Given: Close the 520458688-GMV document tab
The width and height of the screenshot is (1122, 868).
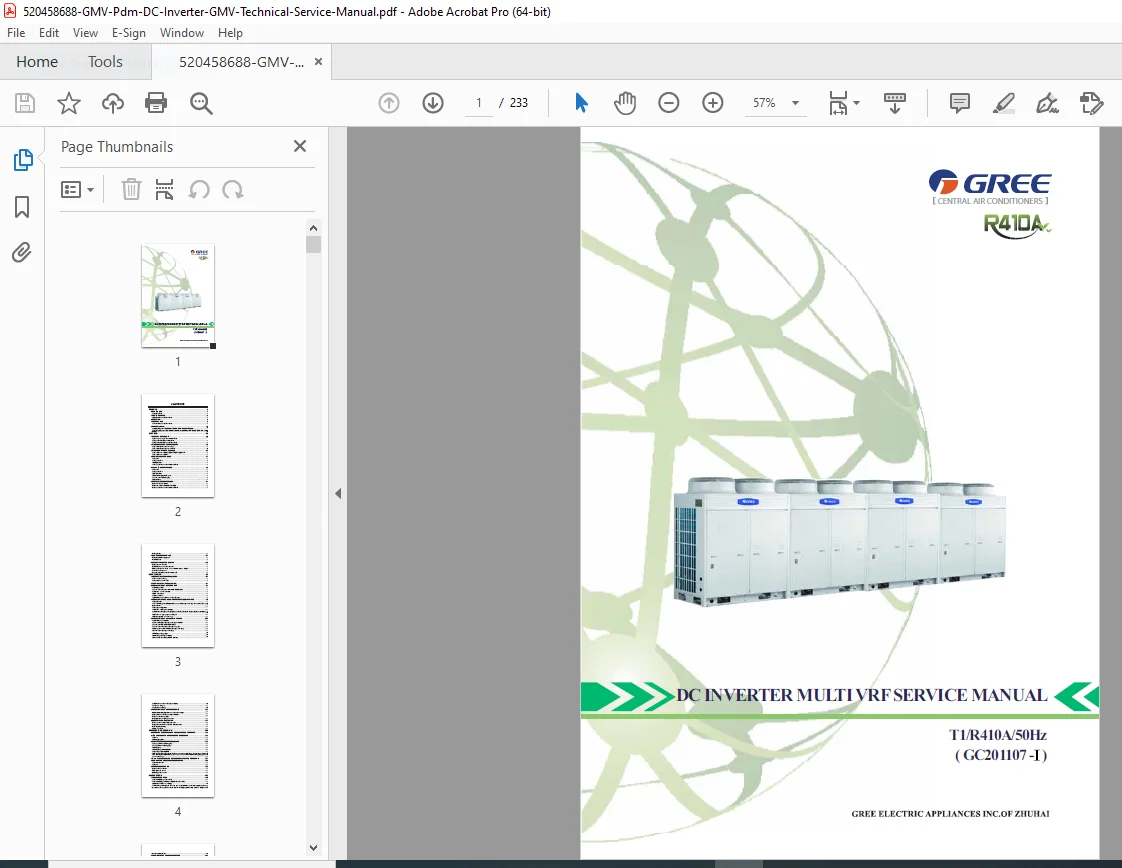Looking at the screenshot, I should click(318, 62).
